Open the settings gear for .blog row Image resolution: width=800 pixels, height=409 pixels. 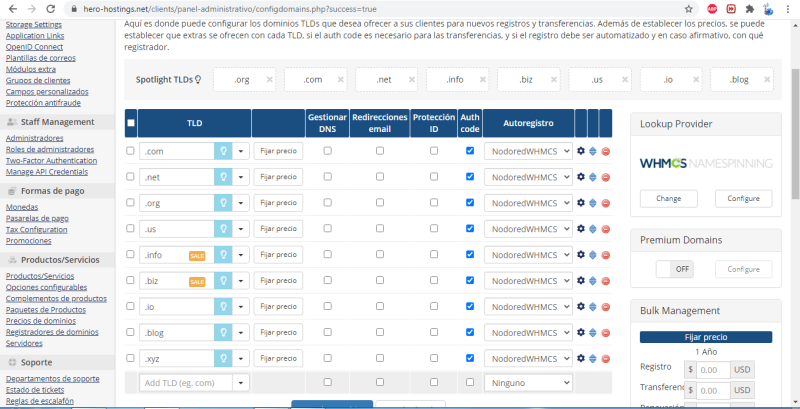[x=580, y=332]
